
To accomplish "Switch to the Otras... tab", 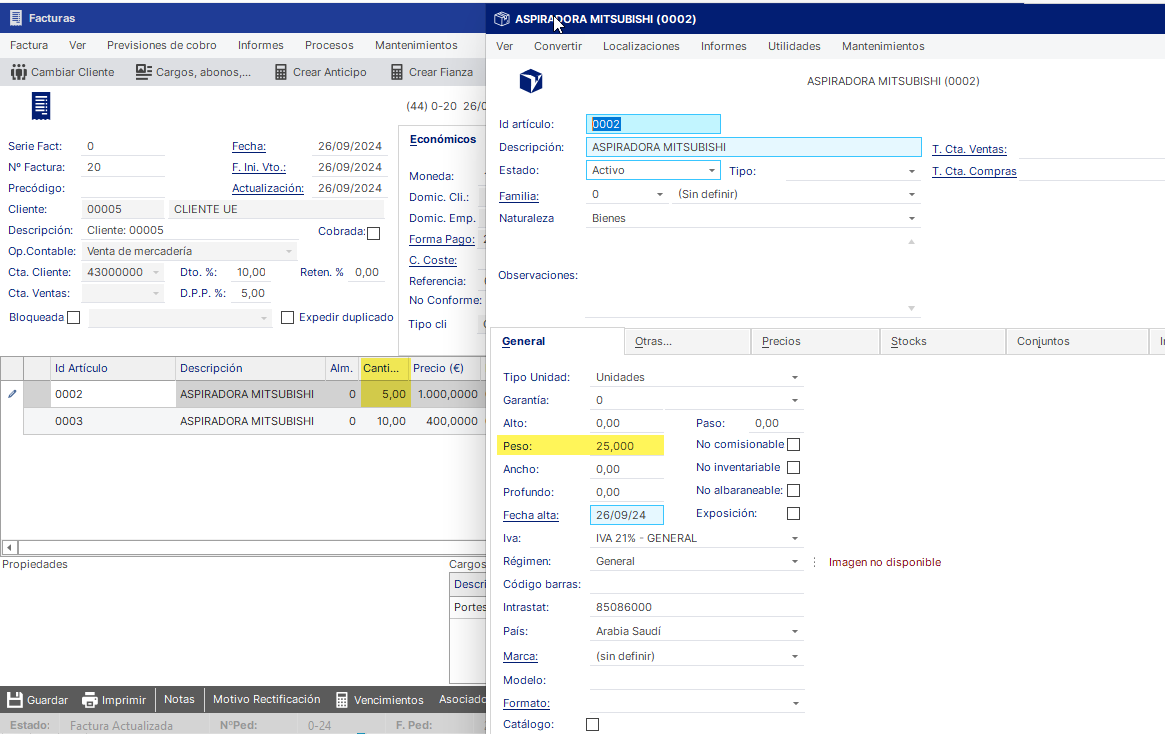I will pyautogui.click(x=687, y=341).
